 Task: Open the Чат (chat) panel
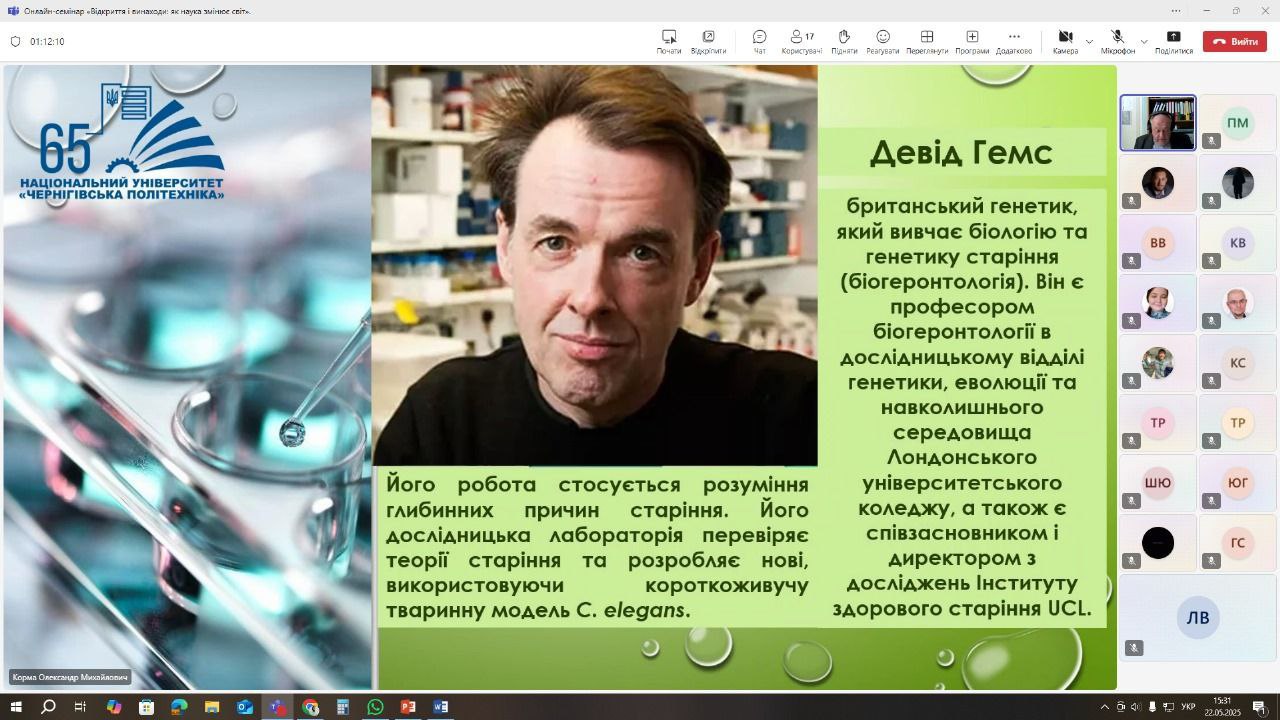click(759, 41)
